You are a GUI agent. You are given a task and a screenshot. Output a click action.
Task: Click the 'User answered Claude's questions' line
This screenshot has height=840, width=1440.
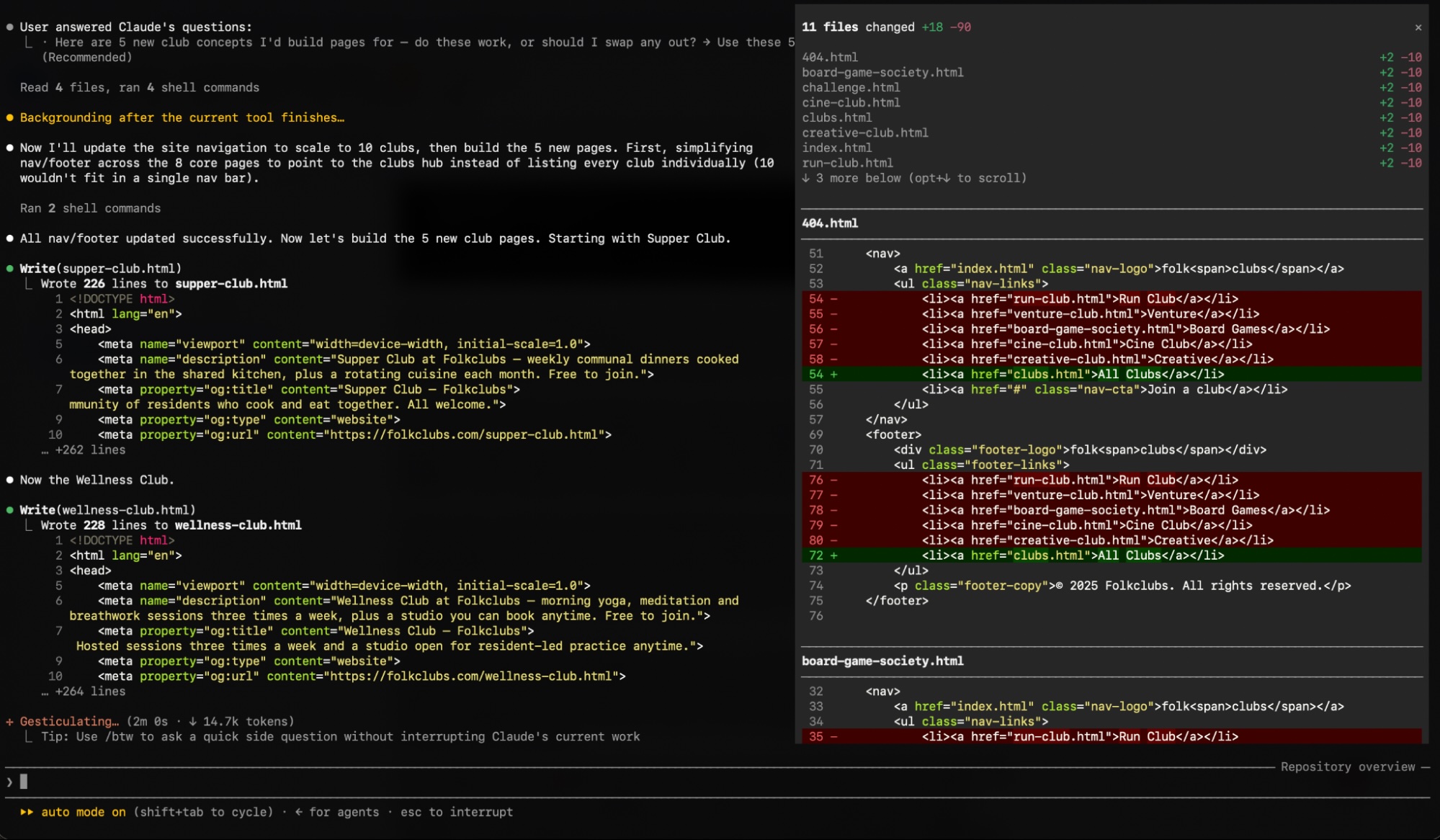coord(136,27)
